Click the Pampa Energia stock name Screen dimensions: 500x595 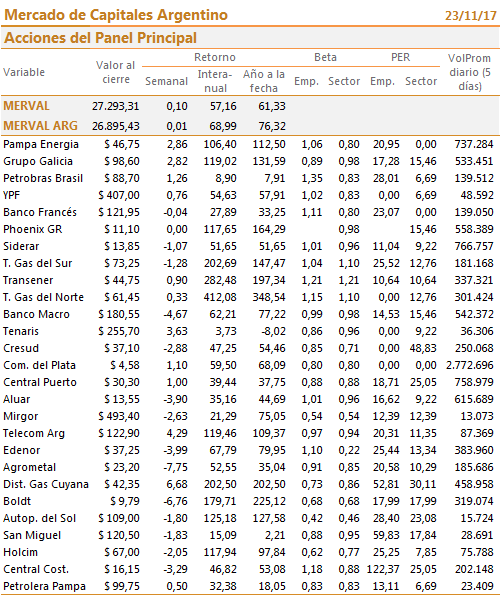[41, 145]
